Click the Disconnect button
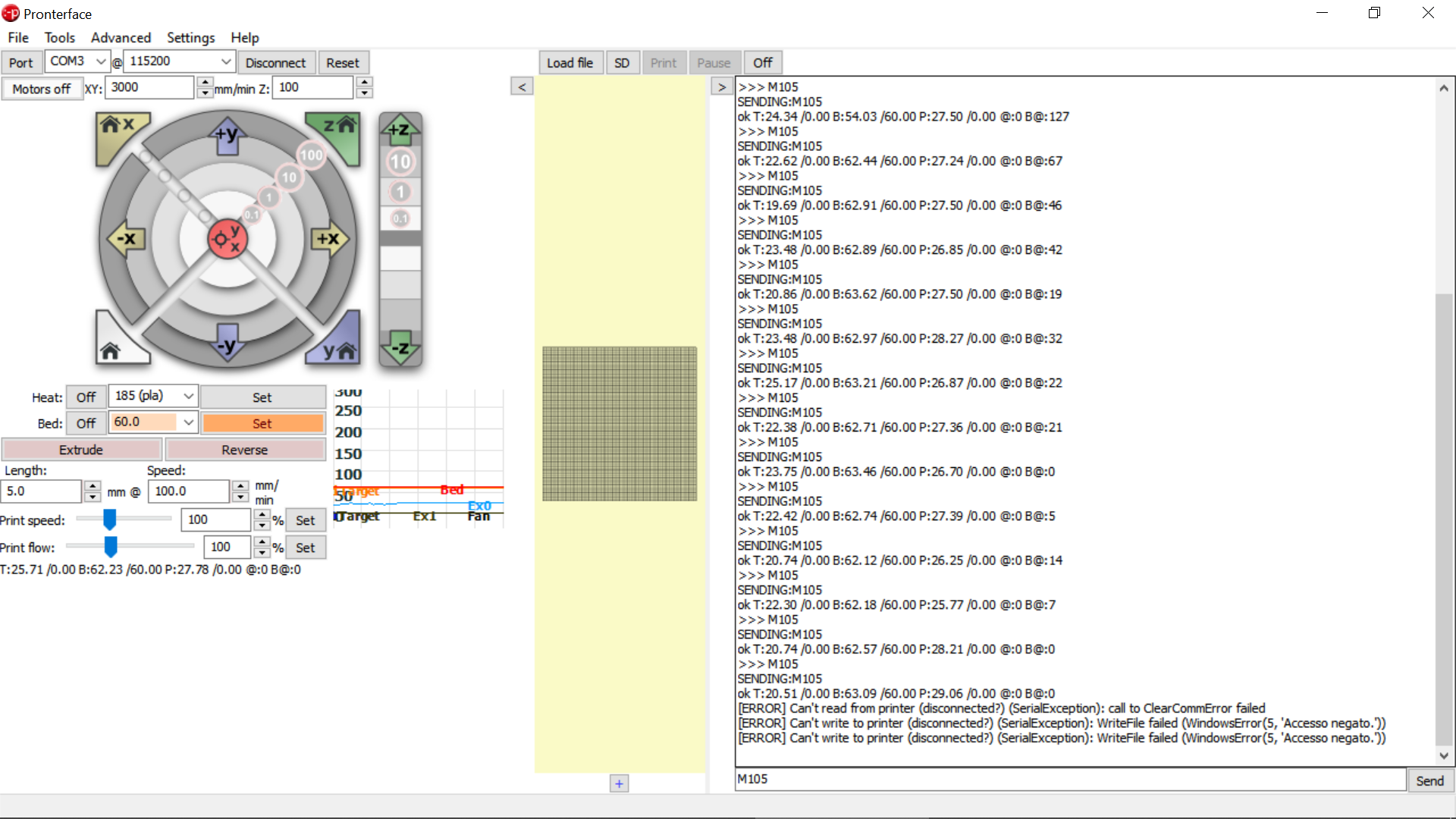 275,63
